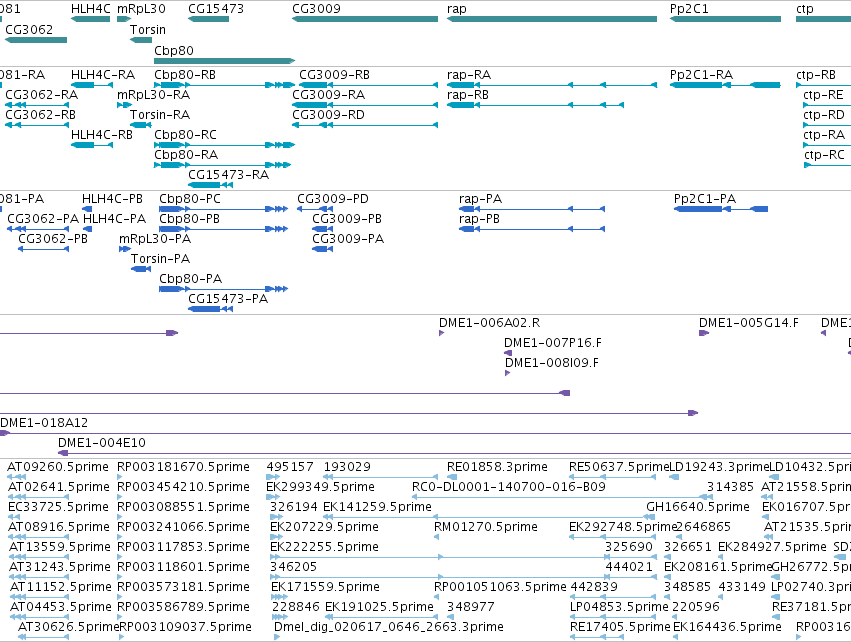The image size is (851, 642).
Task: Select the CG3062-RA transcript label
Action: click(x=41, y=94)
